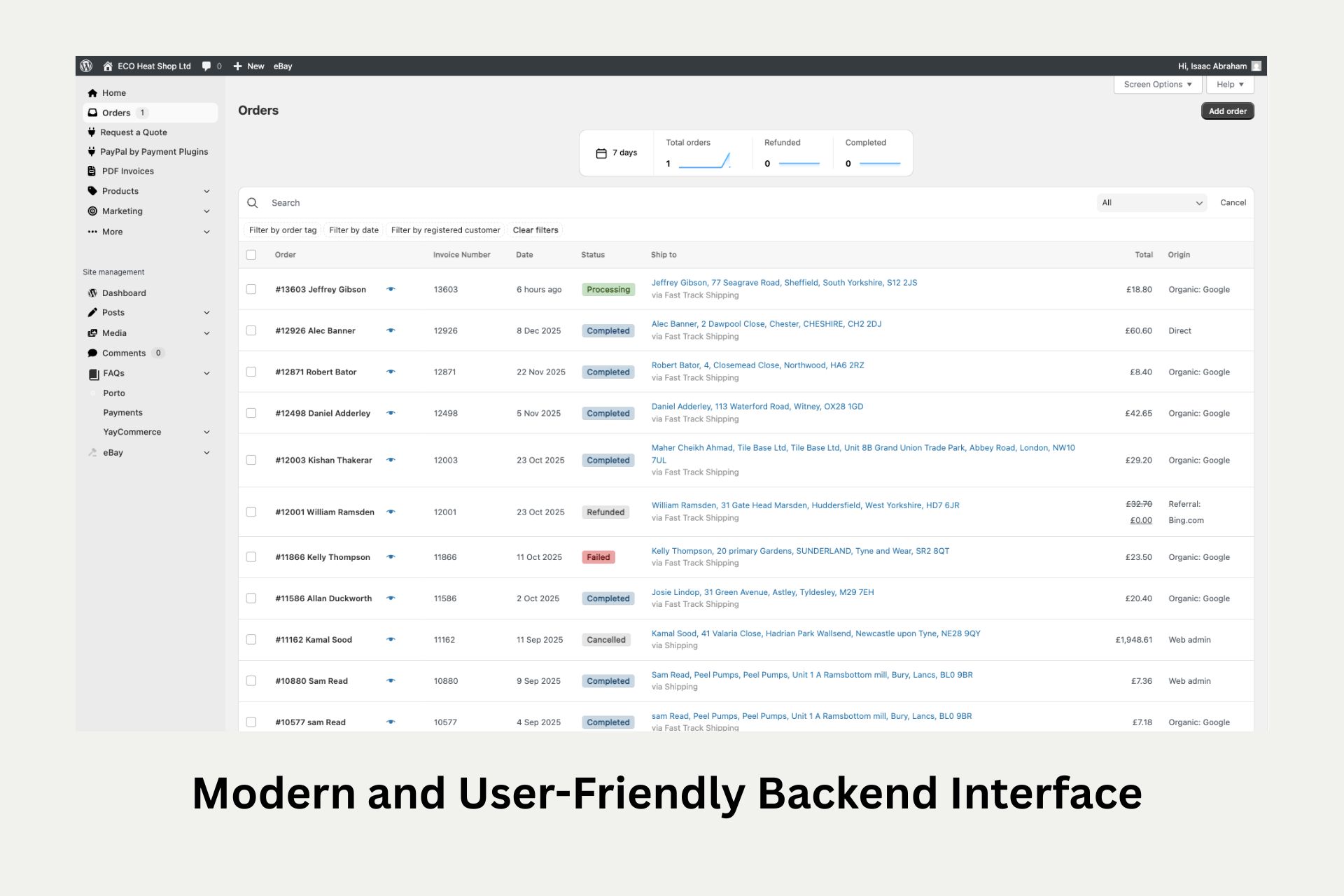Open the site home house icon
Viewport: 1344px width, 896px height.
[x=108, y=66]
